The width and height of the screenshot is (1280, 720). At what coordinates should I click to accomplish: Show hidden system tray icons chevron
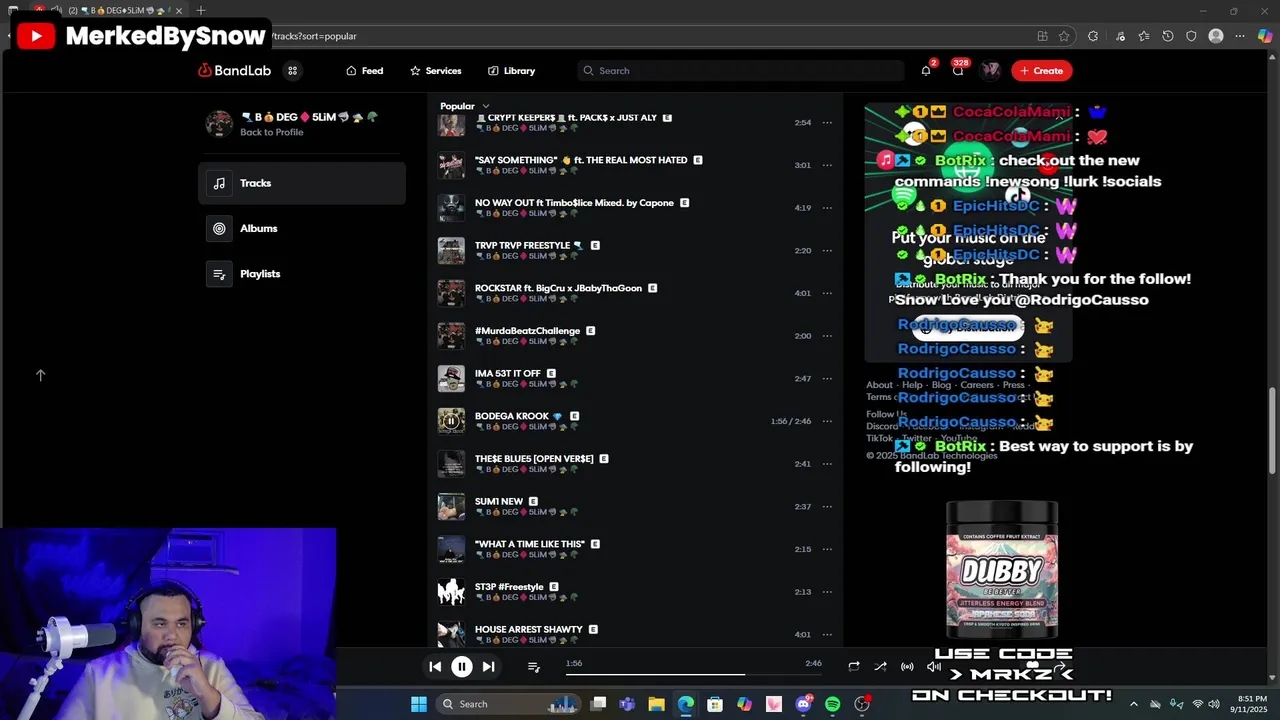pos(1133,704)
